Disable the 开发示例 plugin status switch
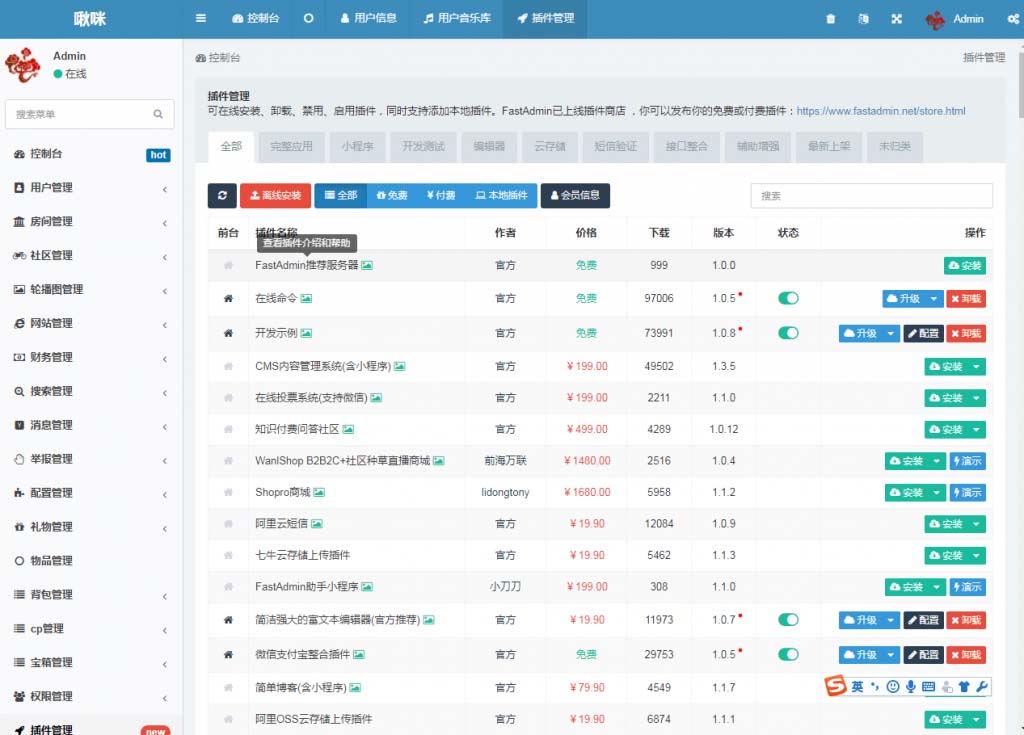This screenshot has width=1024, height=735. pos(789,333)
